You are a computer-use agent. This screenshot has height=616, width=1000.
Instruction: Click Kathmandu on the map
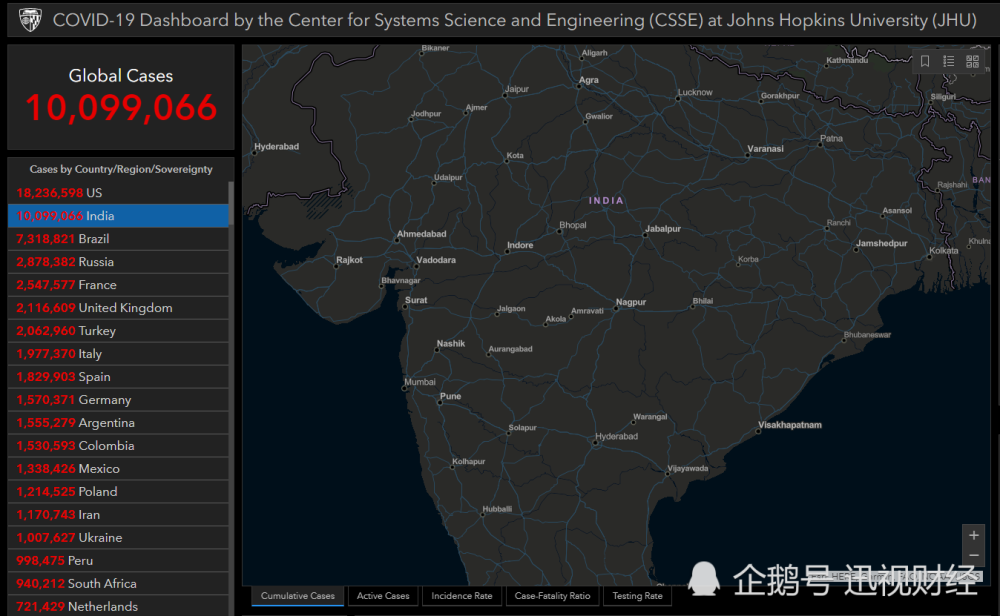(847, 60)
